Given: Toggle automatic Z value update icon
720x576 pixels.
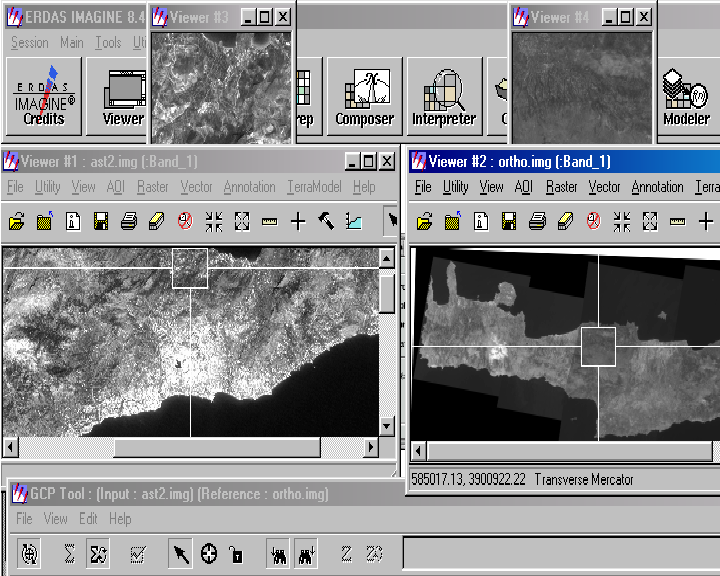Looking at the screenshot, I should click(x=375, y=554).
